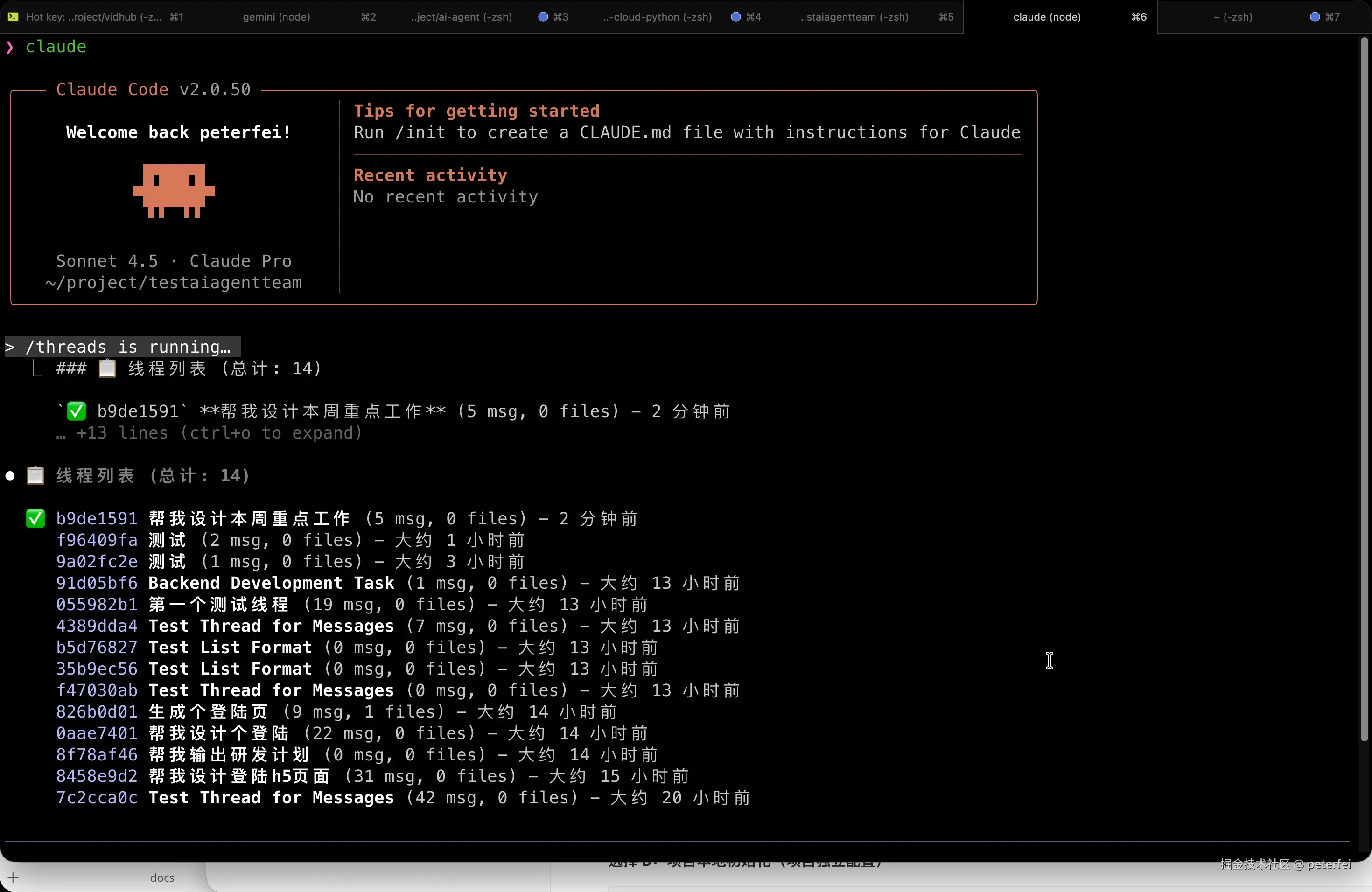Switch to the ..staiagentteam (-zsh) tab

pyautogui.click(x=854, y=17)
